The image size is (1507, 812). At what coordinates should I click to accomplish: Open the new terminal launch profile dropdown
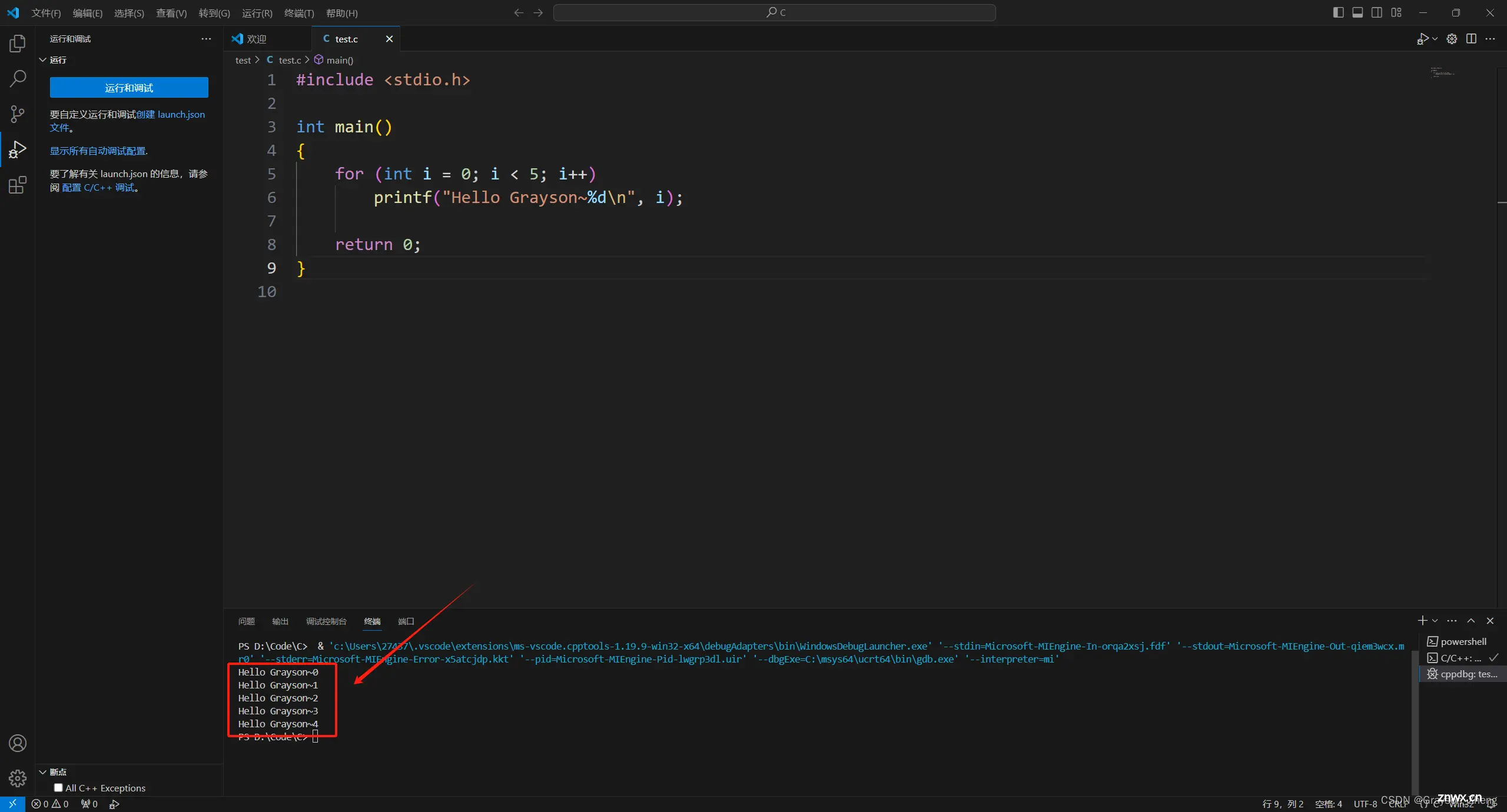click(1435, 621)
